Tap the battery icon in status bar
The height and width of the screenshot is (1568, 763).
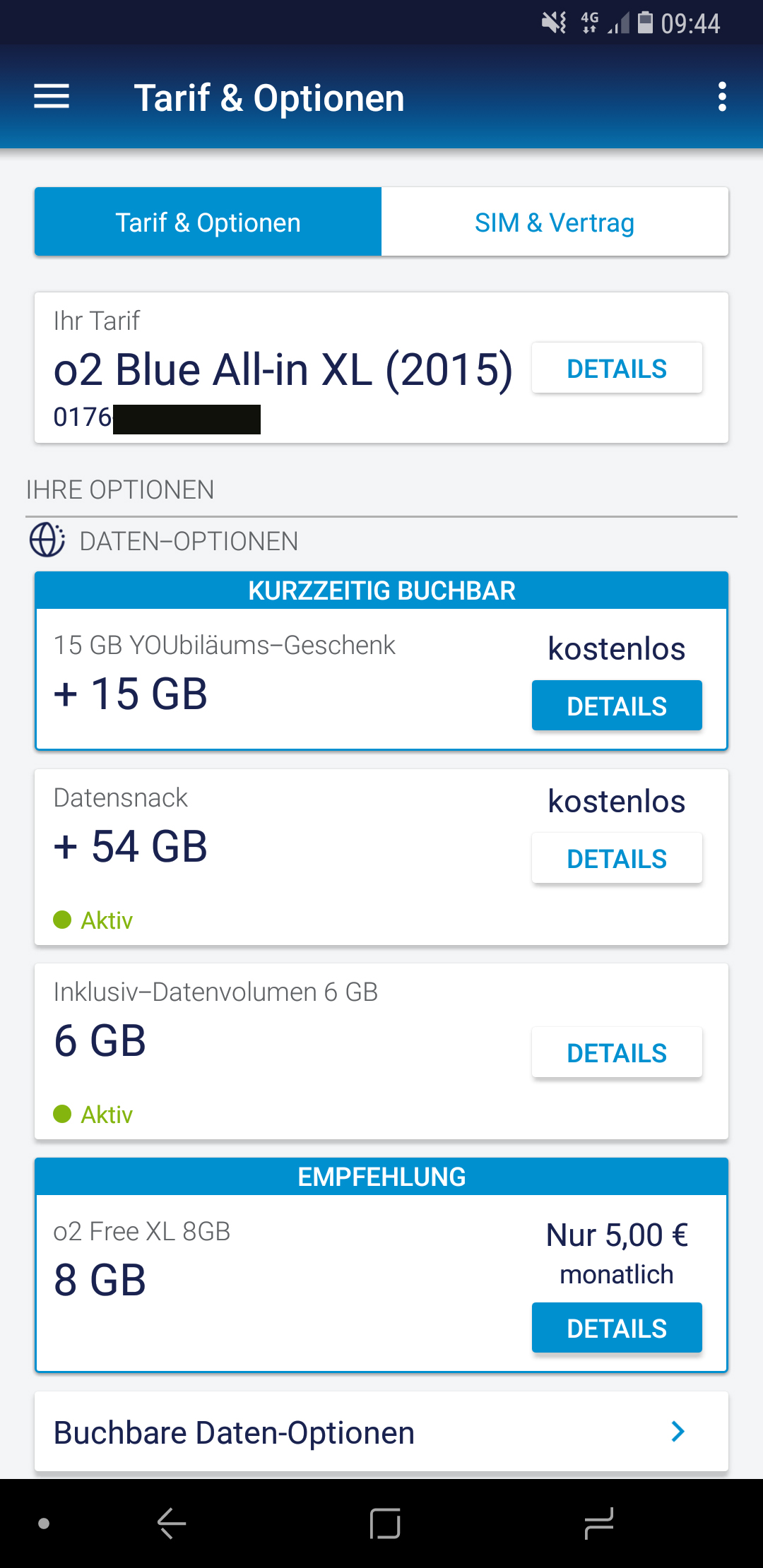pyautogui.click(x=645, y=23)
